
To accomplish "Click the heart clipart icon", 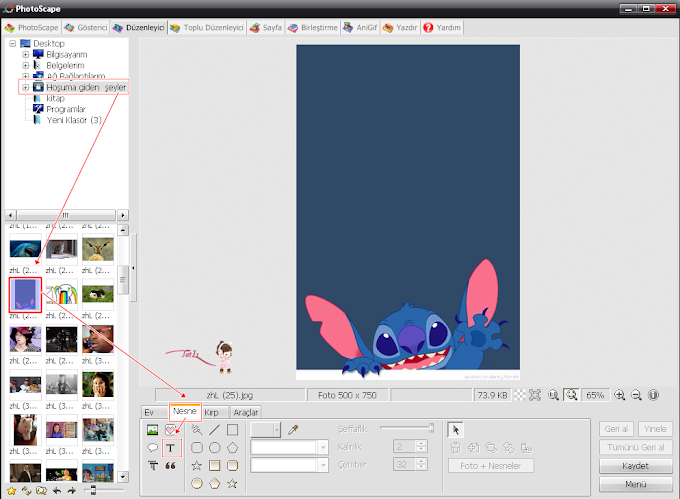I will click(x=170, y=430).
